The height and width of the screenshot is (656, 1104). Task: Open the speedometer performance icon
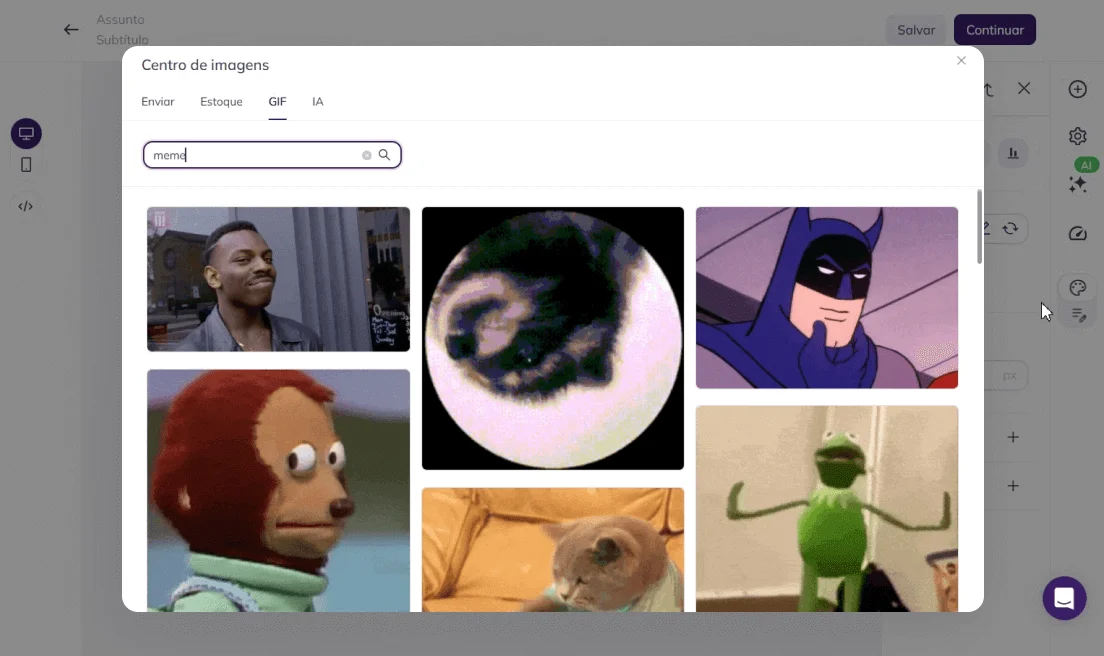[x=1077, y=234]
